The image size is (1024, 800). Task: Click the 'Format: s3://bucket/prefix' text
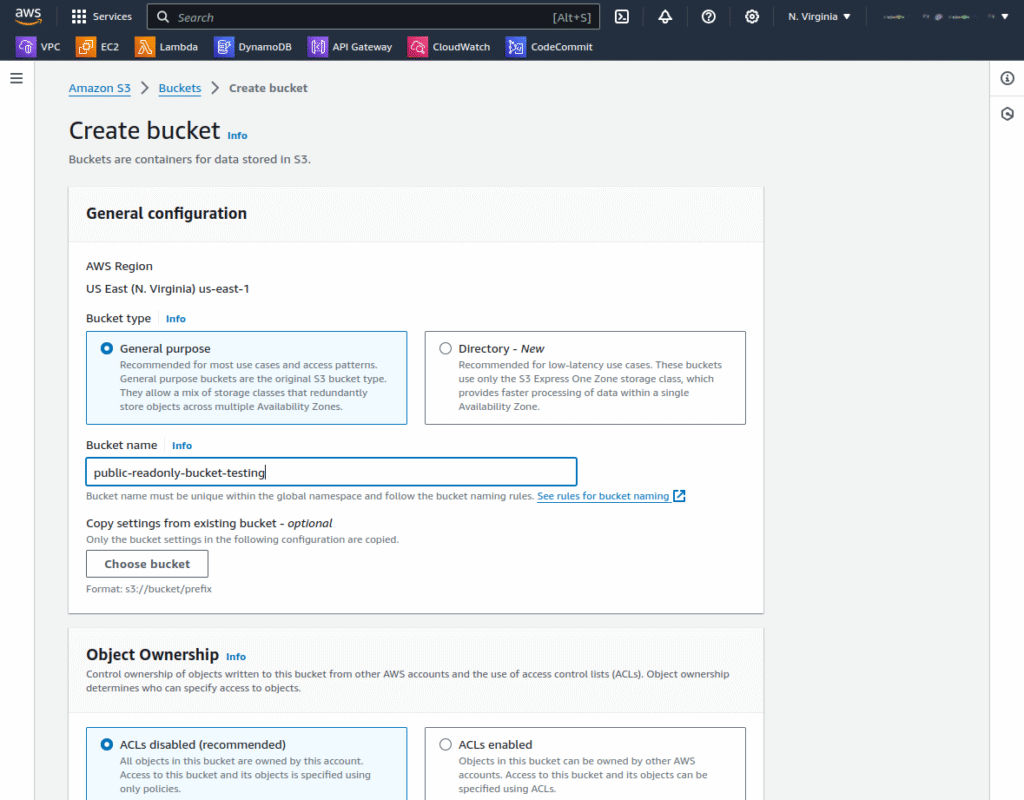point(149,589)
